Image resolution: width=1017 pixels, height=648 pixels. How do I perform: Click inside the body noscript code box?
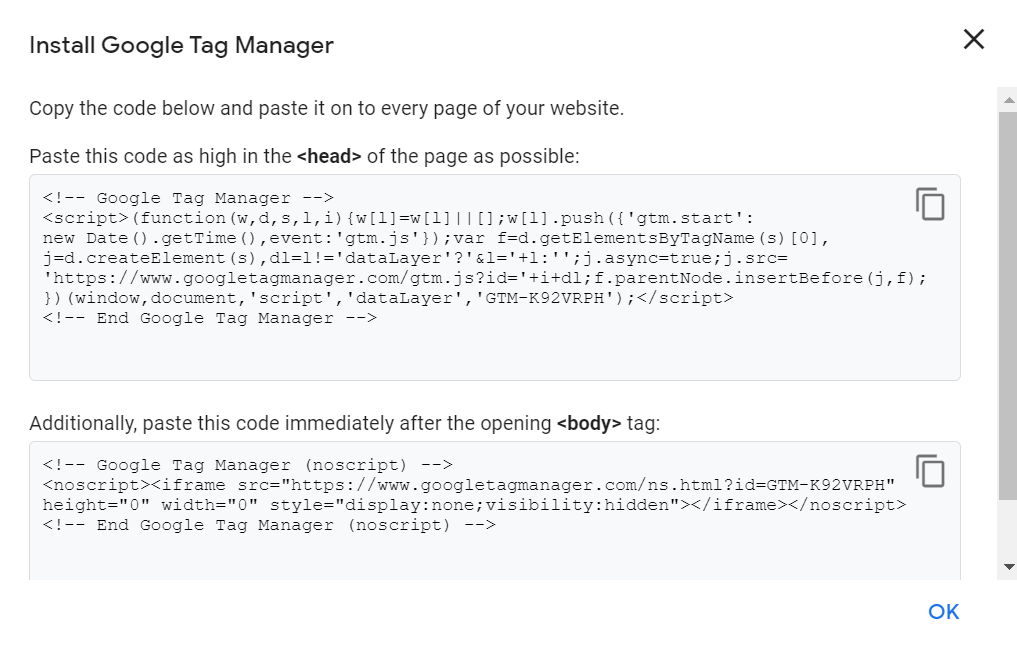494,511
